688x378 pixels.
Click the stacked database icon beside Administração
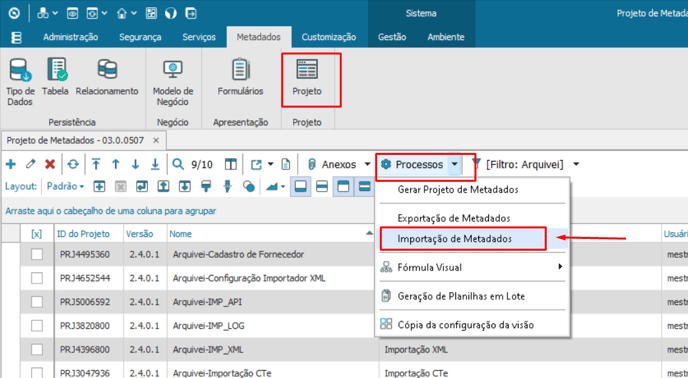[16, 37]
